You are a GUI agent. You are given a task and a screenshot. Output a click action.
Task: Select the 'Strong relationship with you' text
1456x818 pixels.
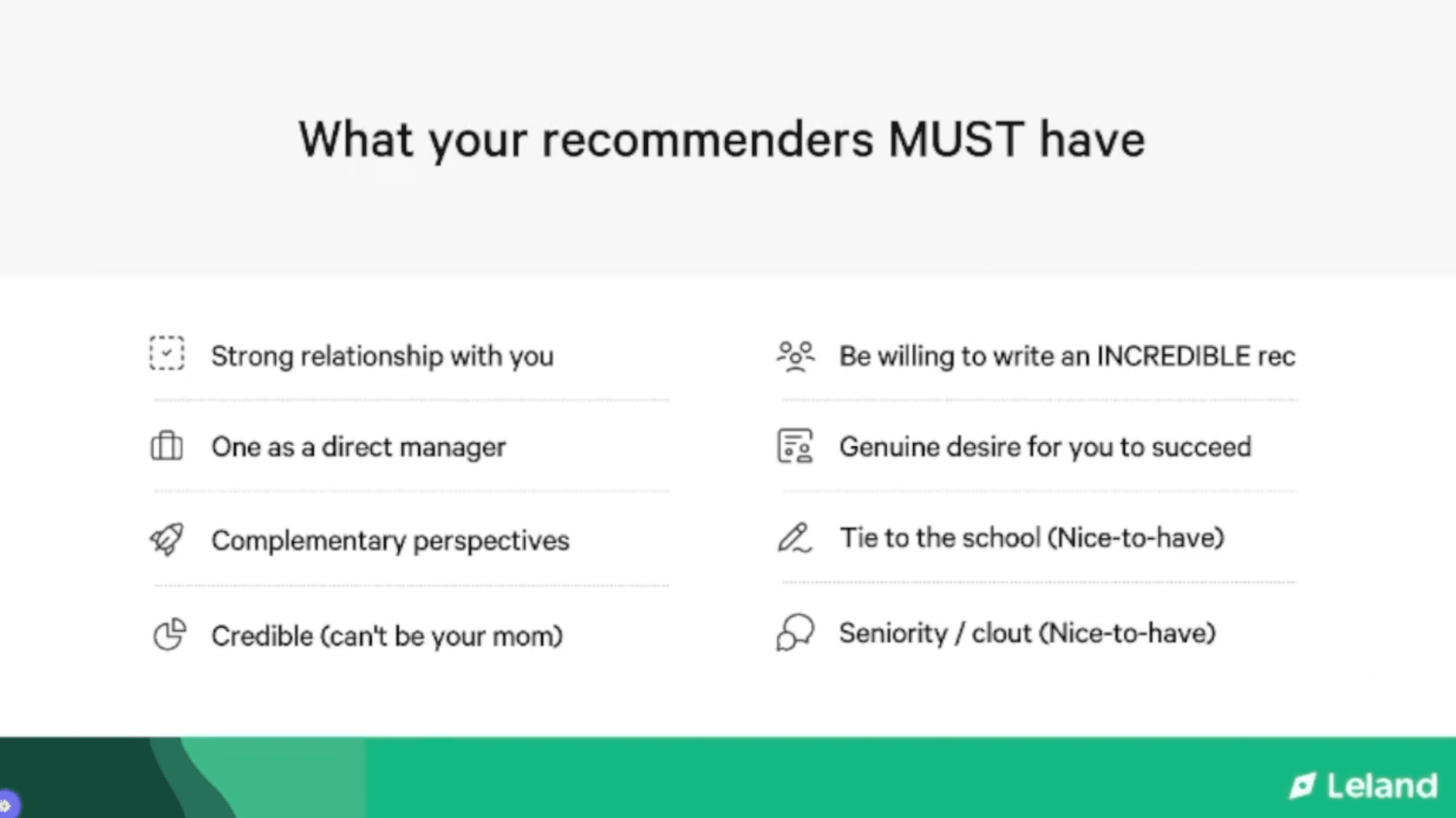point(382,356)
